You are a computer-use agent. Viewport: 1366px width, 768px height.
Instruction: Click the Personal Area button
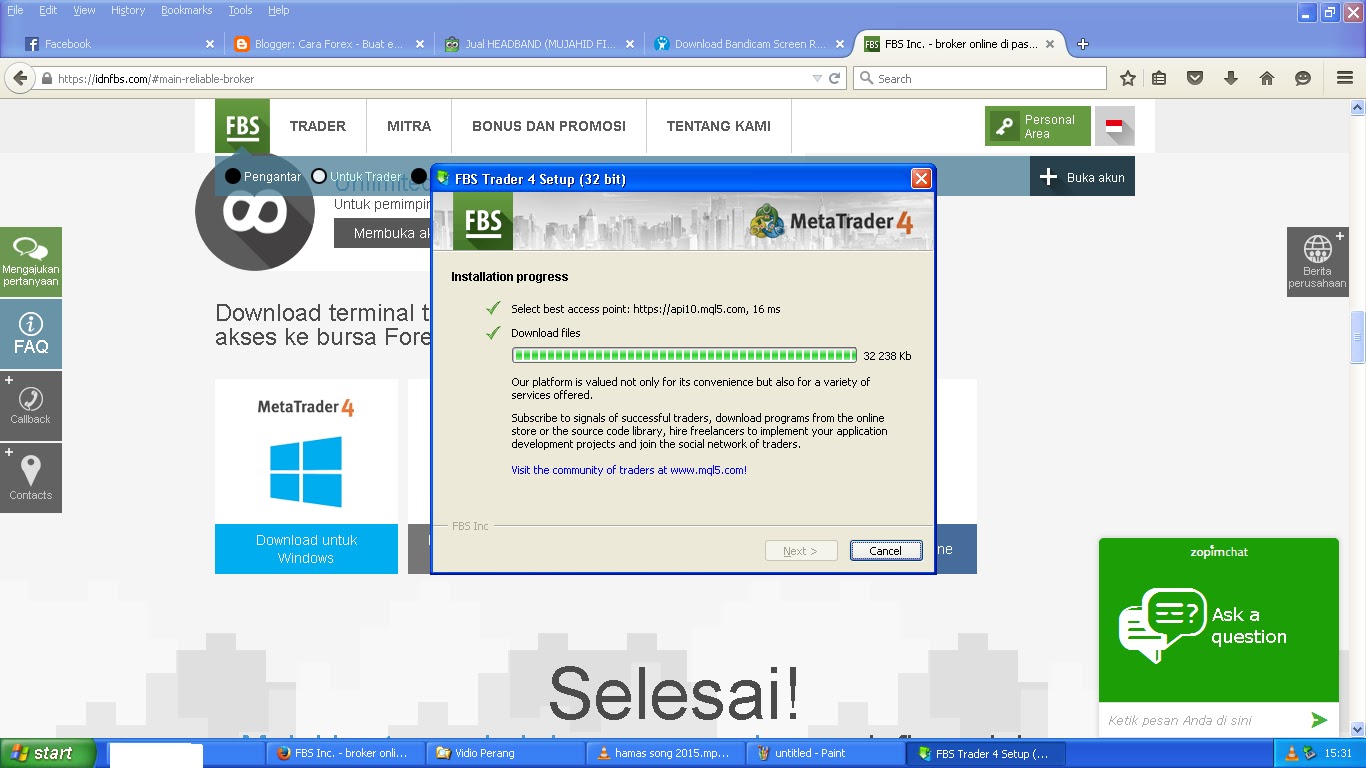tap(1038, 126)
